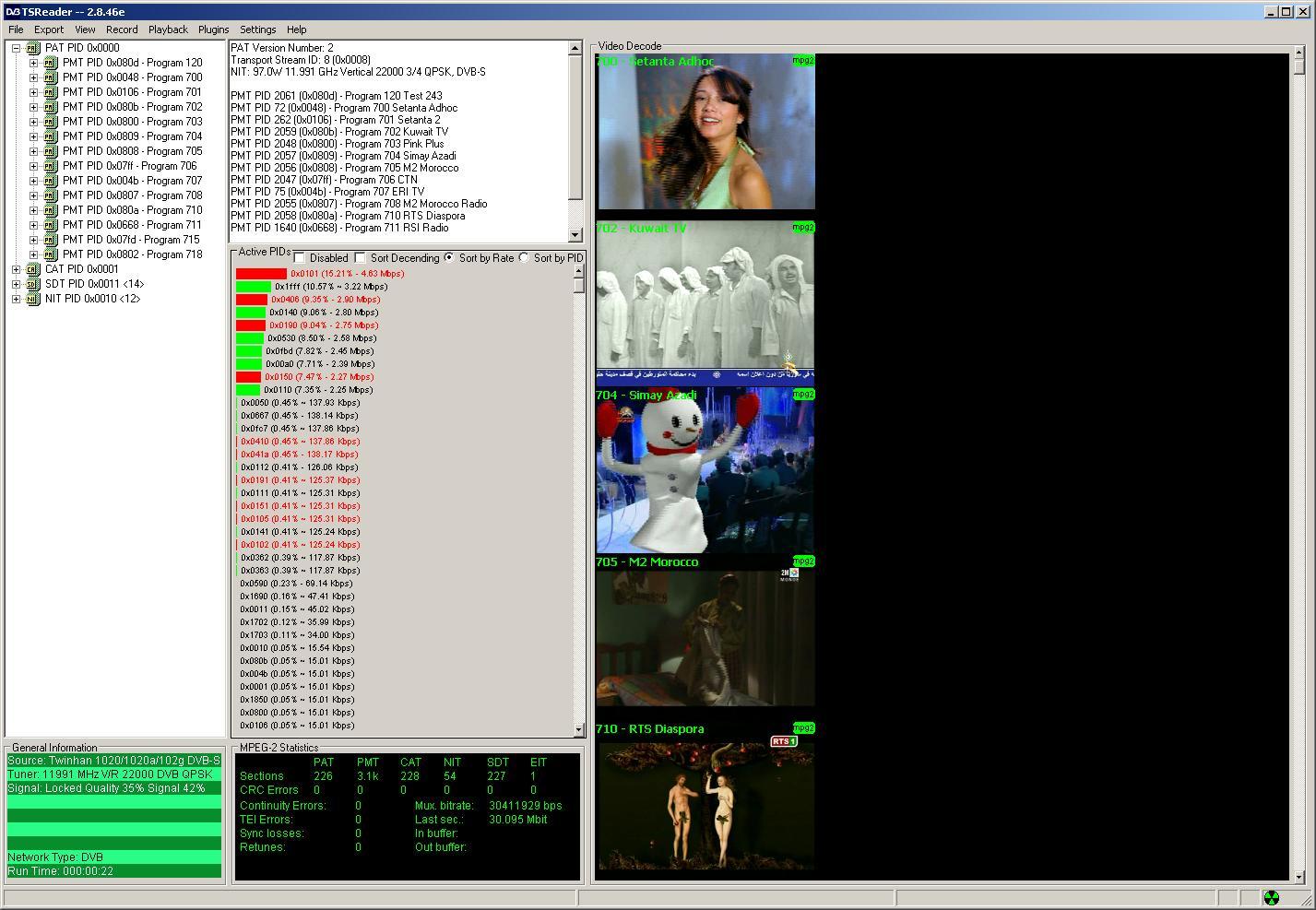Viewport: 1316px width, 910px height.
Task: Click the CAT PID 0x0001 icon
Action: 33,269
